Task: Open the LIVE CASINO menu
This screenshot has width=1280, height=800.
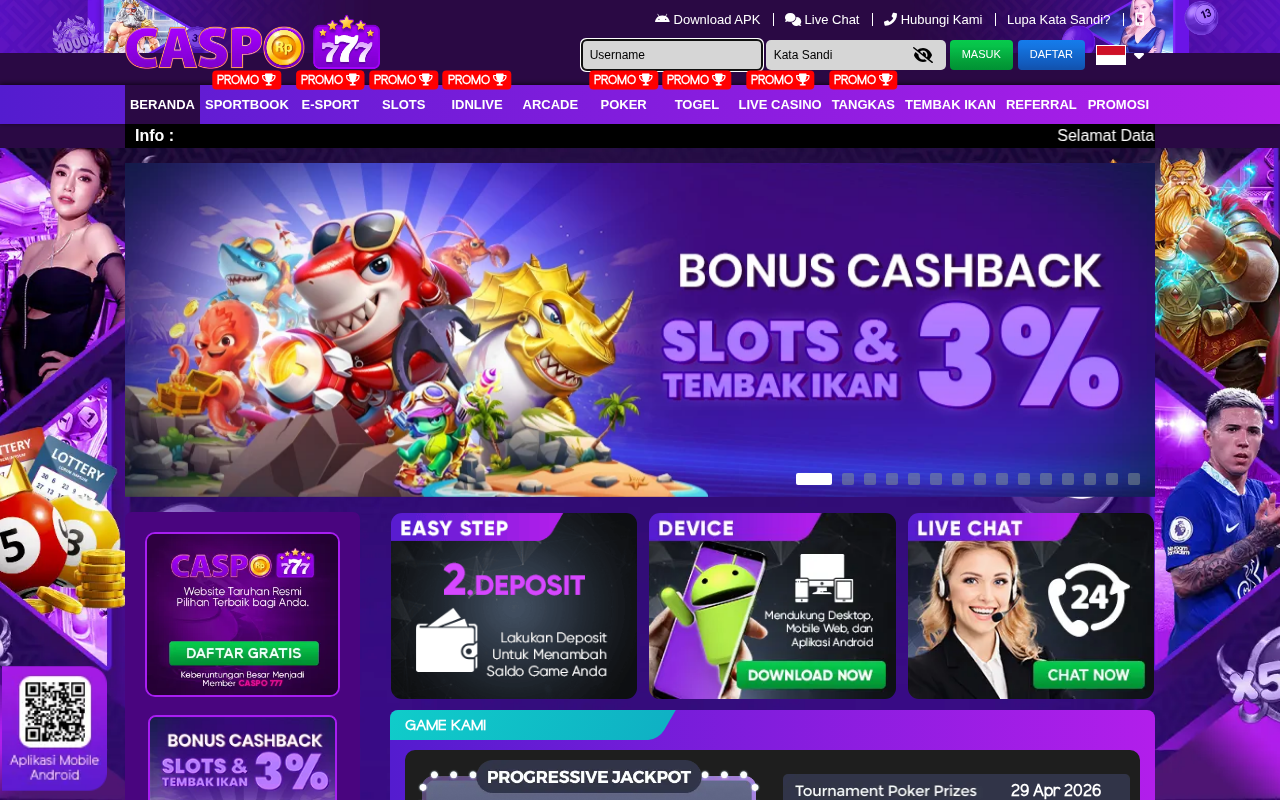Action: point(780,104)
